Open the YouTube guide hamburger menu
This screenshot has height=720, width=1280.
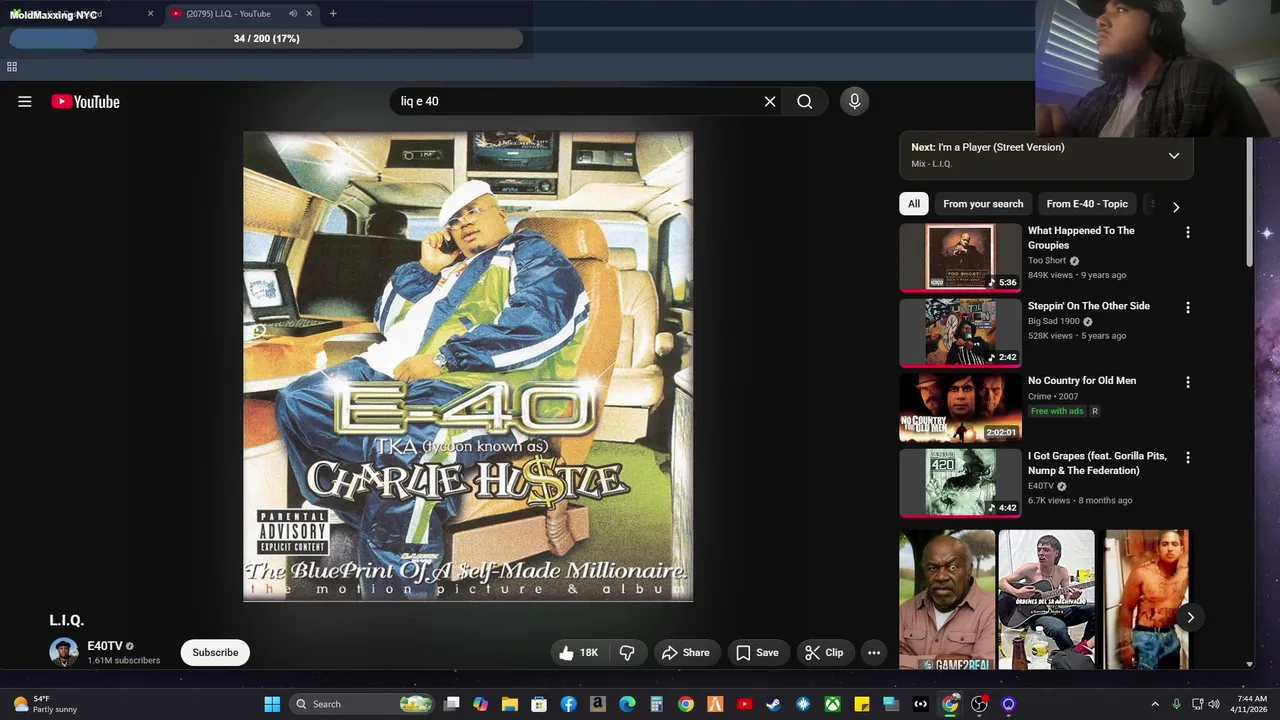25,101
